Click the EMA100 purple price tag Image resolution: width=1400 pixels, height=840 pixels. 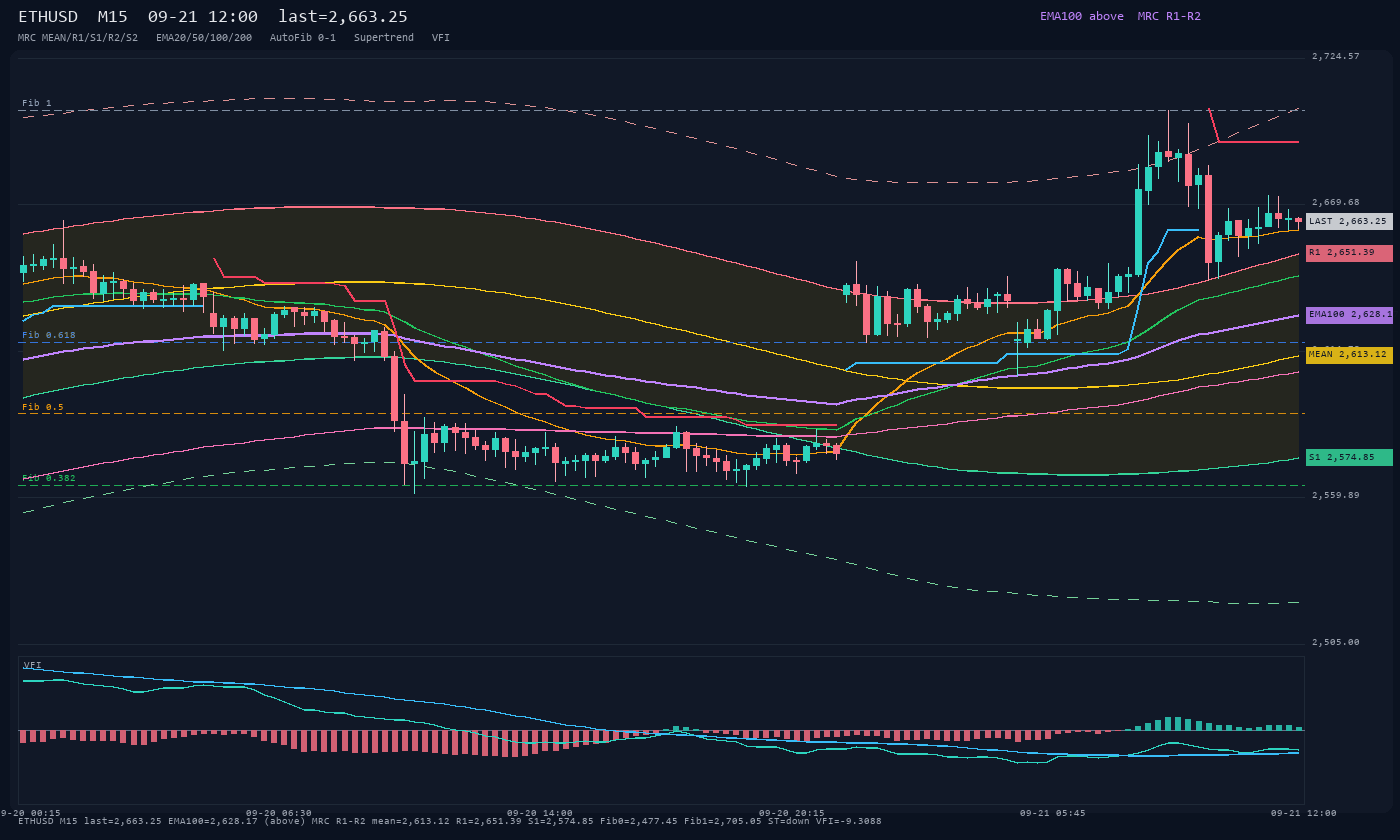pyautogui.click(x=1349, y=315)
